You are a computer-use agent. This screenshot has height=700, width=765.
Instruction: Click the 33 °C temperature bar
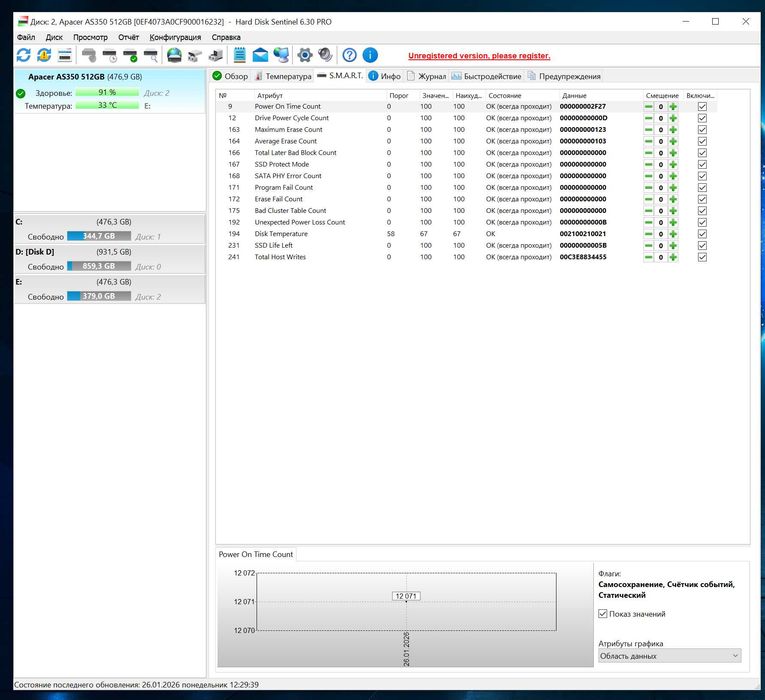click(x=107, y=105)
